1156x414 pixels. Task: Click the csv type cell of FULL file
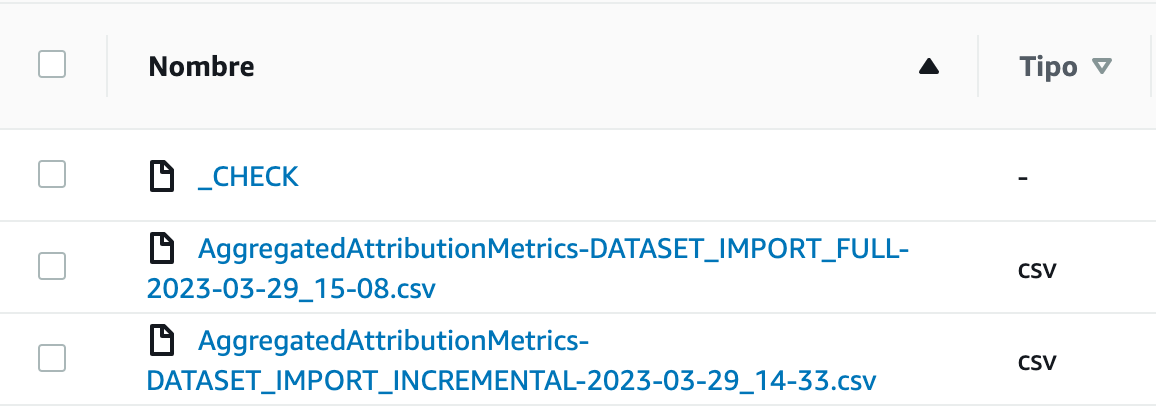tap(1036, 270)
